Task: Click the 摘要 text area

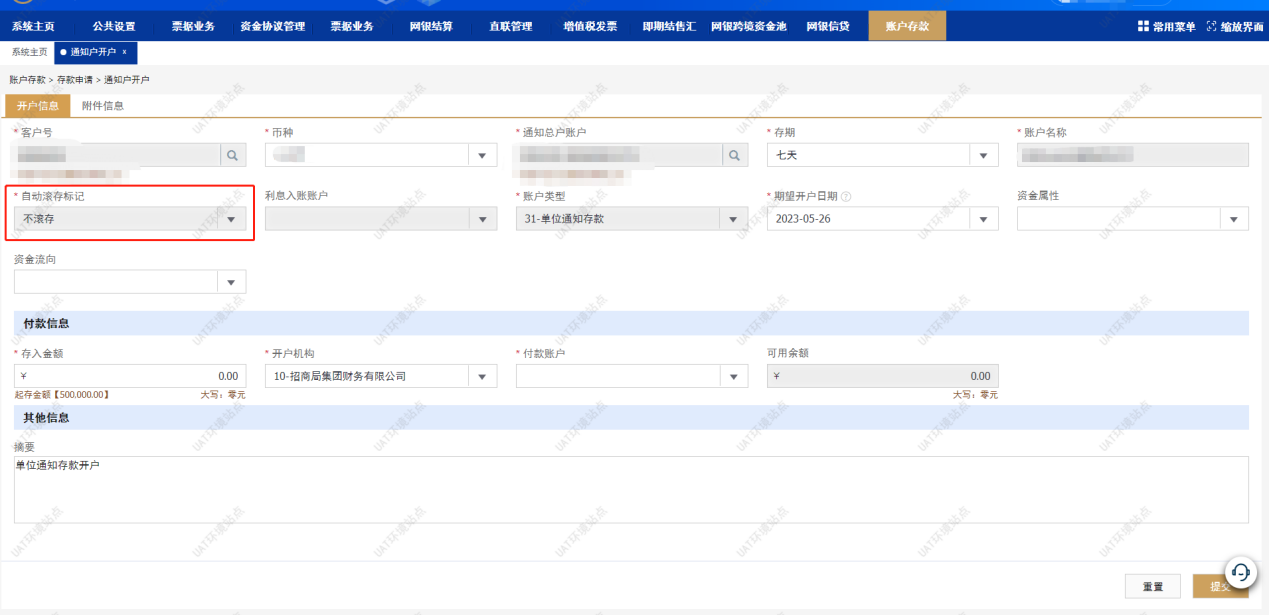Action: click(630, 490)
